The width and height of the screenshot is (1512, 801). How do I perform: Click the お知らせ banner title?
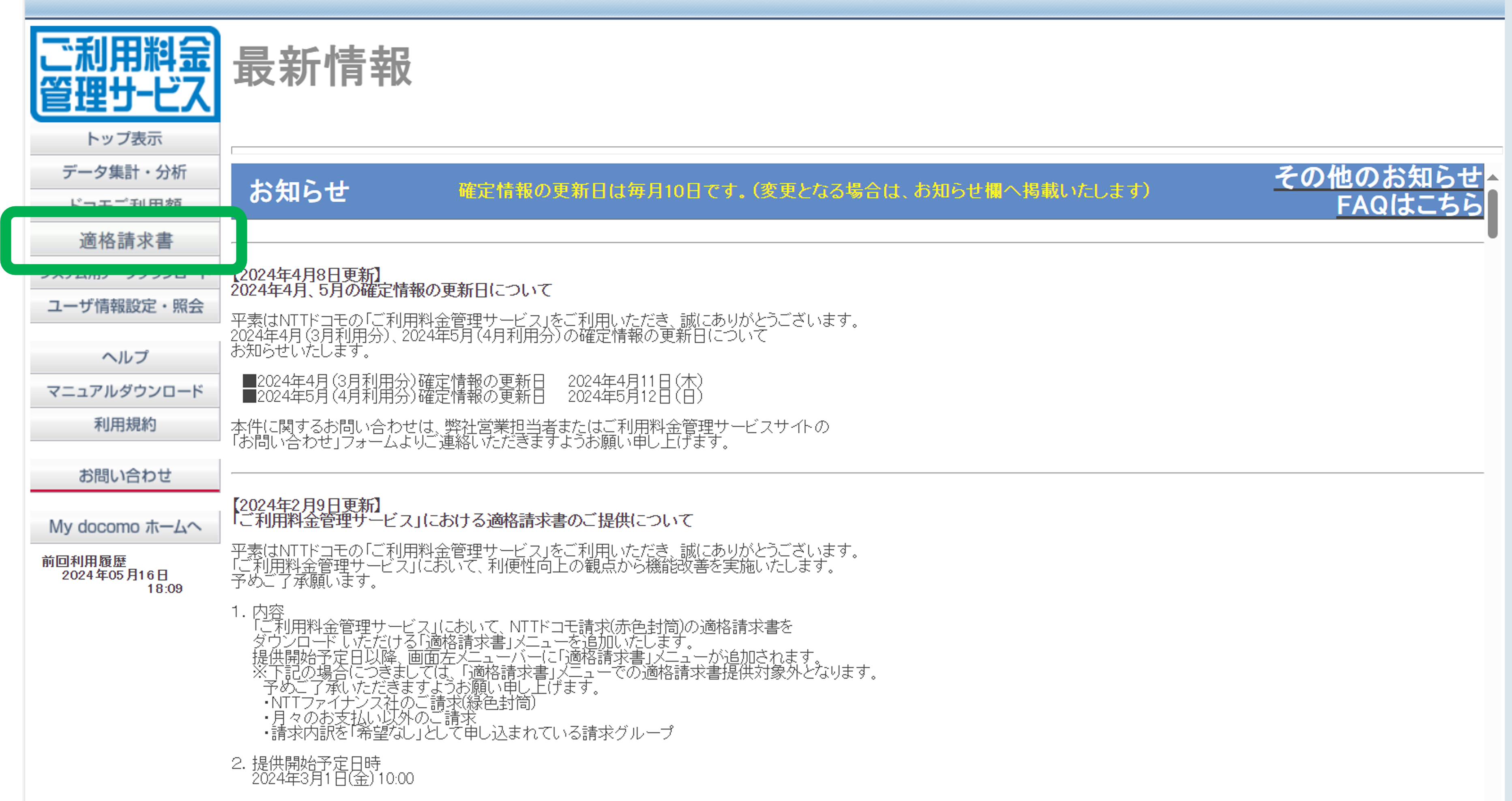(299, 191)
